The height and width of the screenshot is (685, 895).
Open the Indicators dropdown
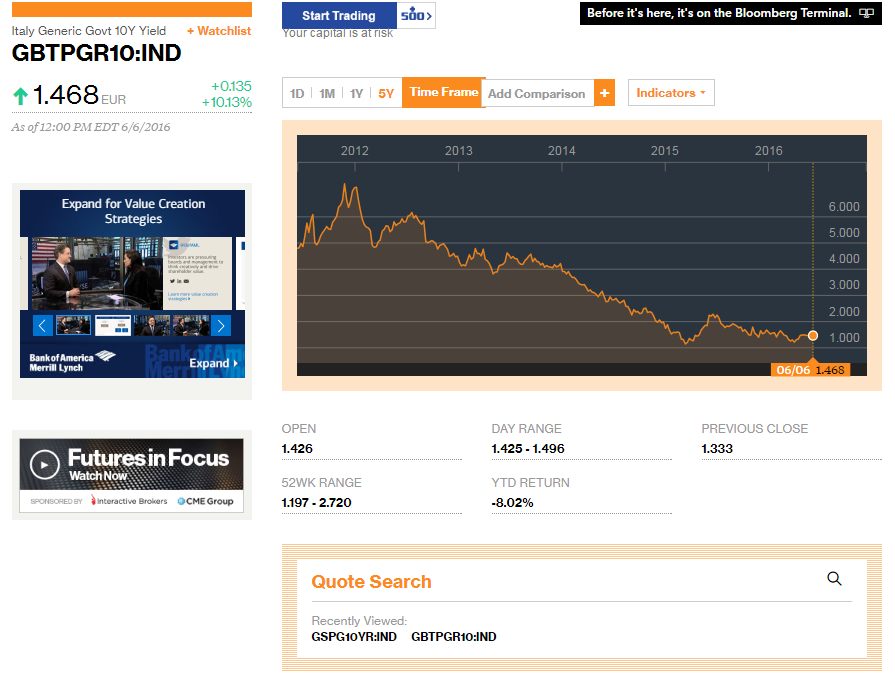pyautogui.click(x=671, y=92)
